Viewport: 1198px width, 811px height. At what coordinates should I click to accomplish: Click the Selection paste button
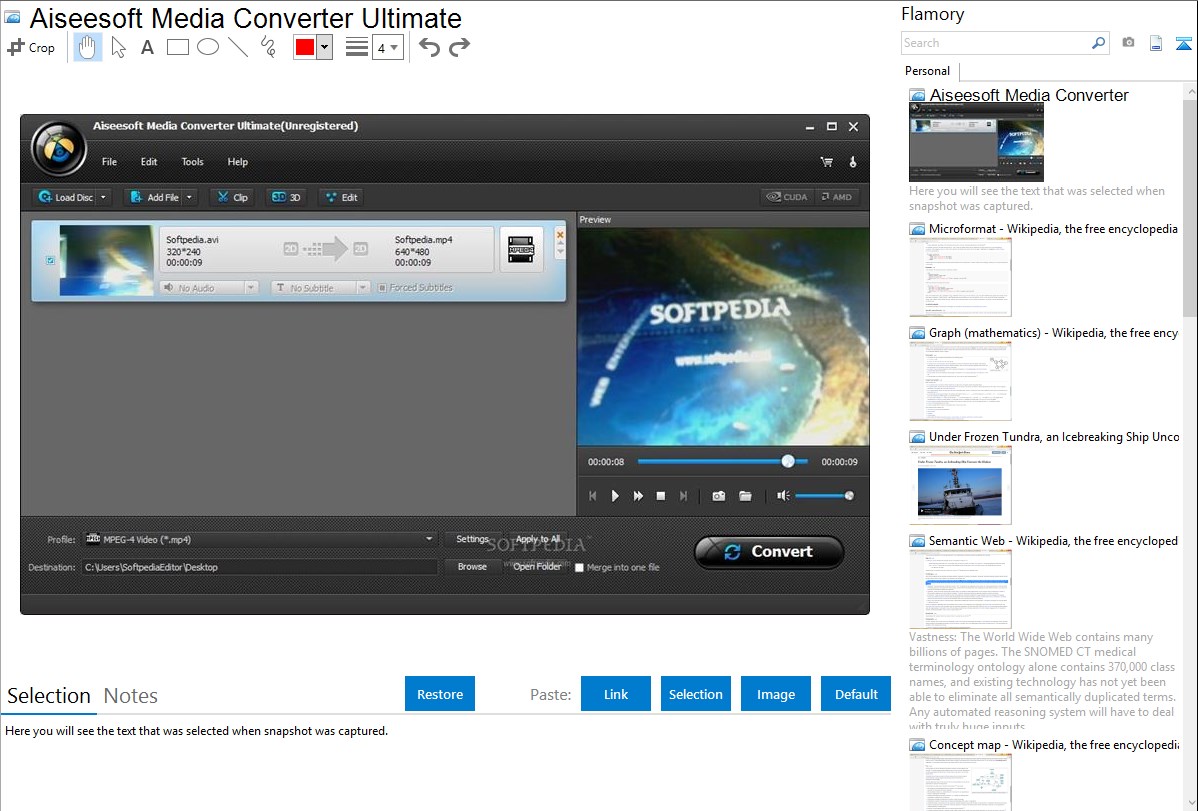[695, 694]
